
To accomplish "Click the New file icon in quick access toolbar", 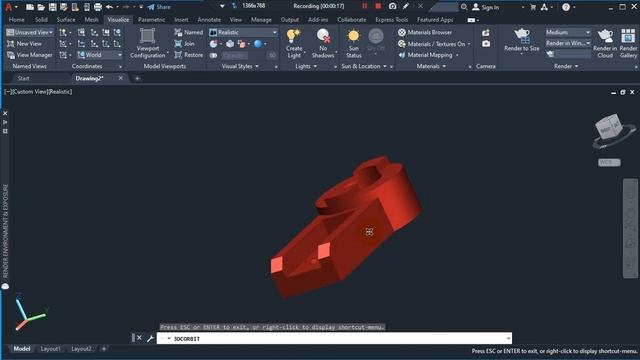I will (29, 7).
